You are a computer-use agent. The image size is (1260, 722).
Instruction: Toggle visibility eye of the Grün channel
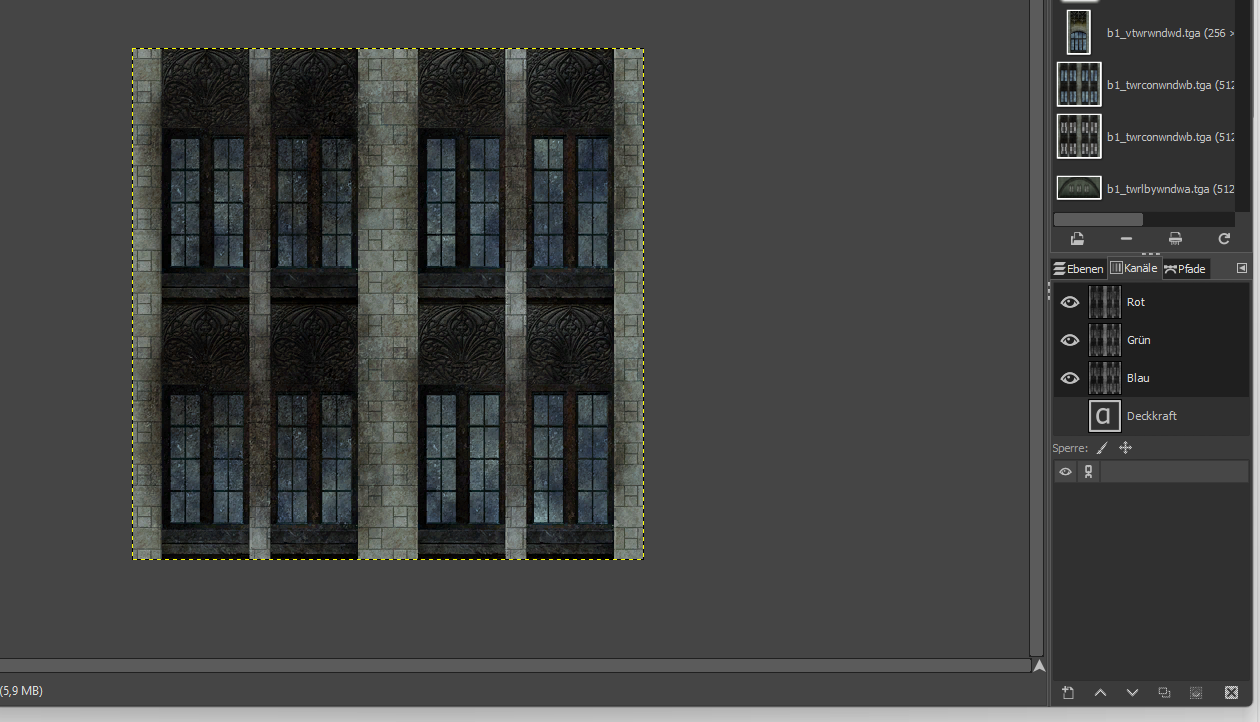(x=1070, y=340)
